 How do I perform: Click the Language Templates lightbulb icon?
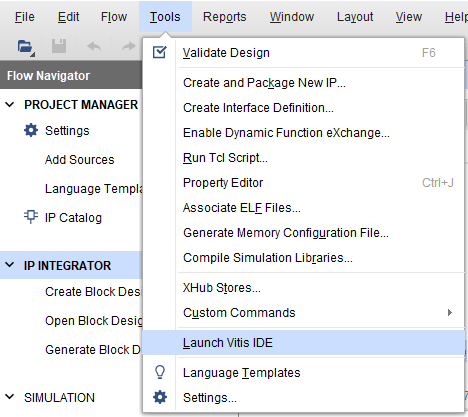pyautogui.click(x=160, y=372)
